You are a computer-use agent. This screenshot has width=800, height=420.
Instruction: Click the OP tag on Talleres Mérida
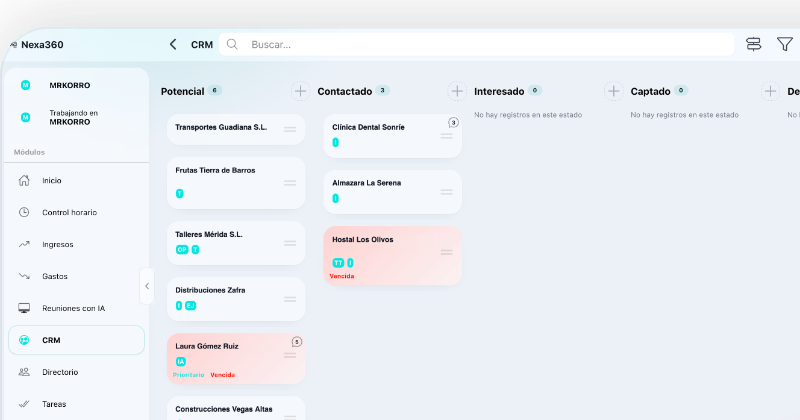pos(182,250)
